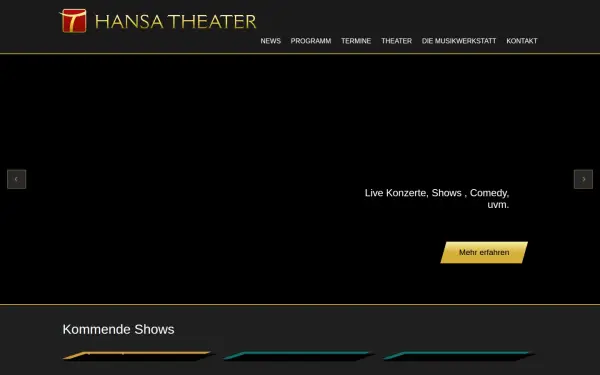The width and height of the screenshot is (600, 375).
Task: Open DIE MUSIKWERKSTATT menu item
Action: [x=459, y=41]
